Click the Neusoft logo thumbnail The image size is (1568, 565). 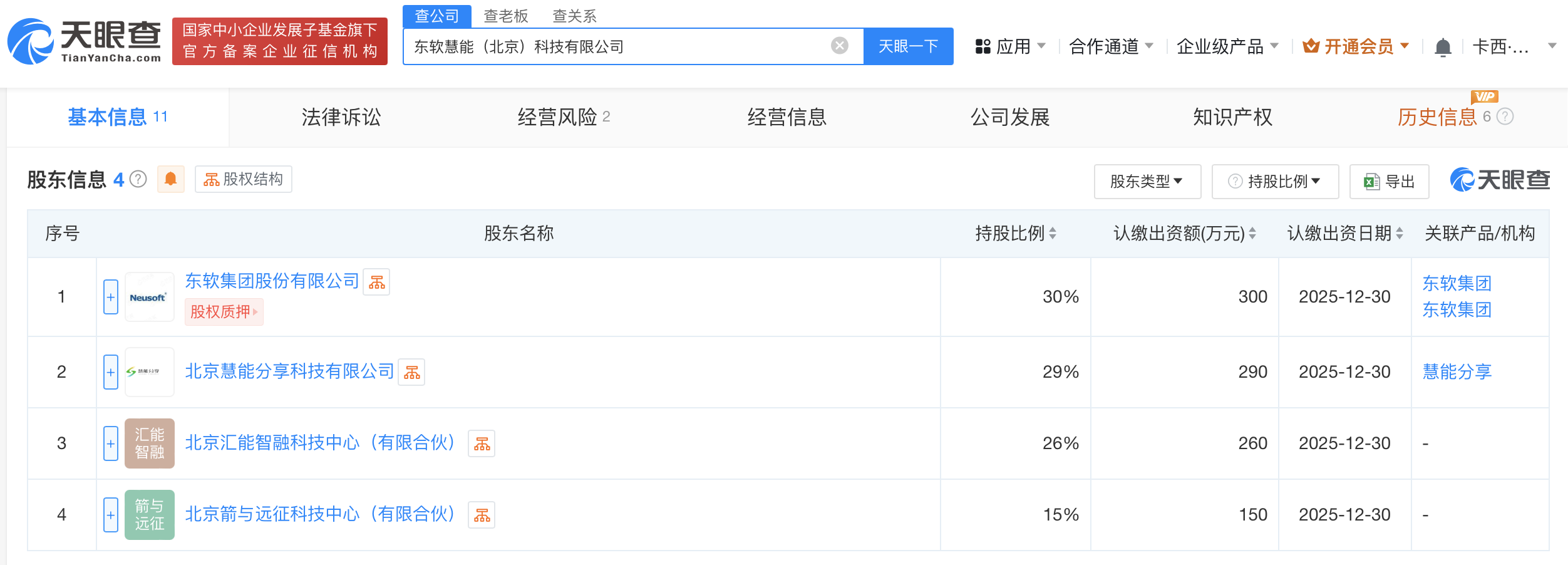149,297
